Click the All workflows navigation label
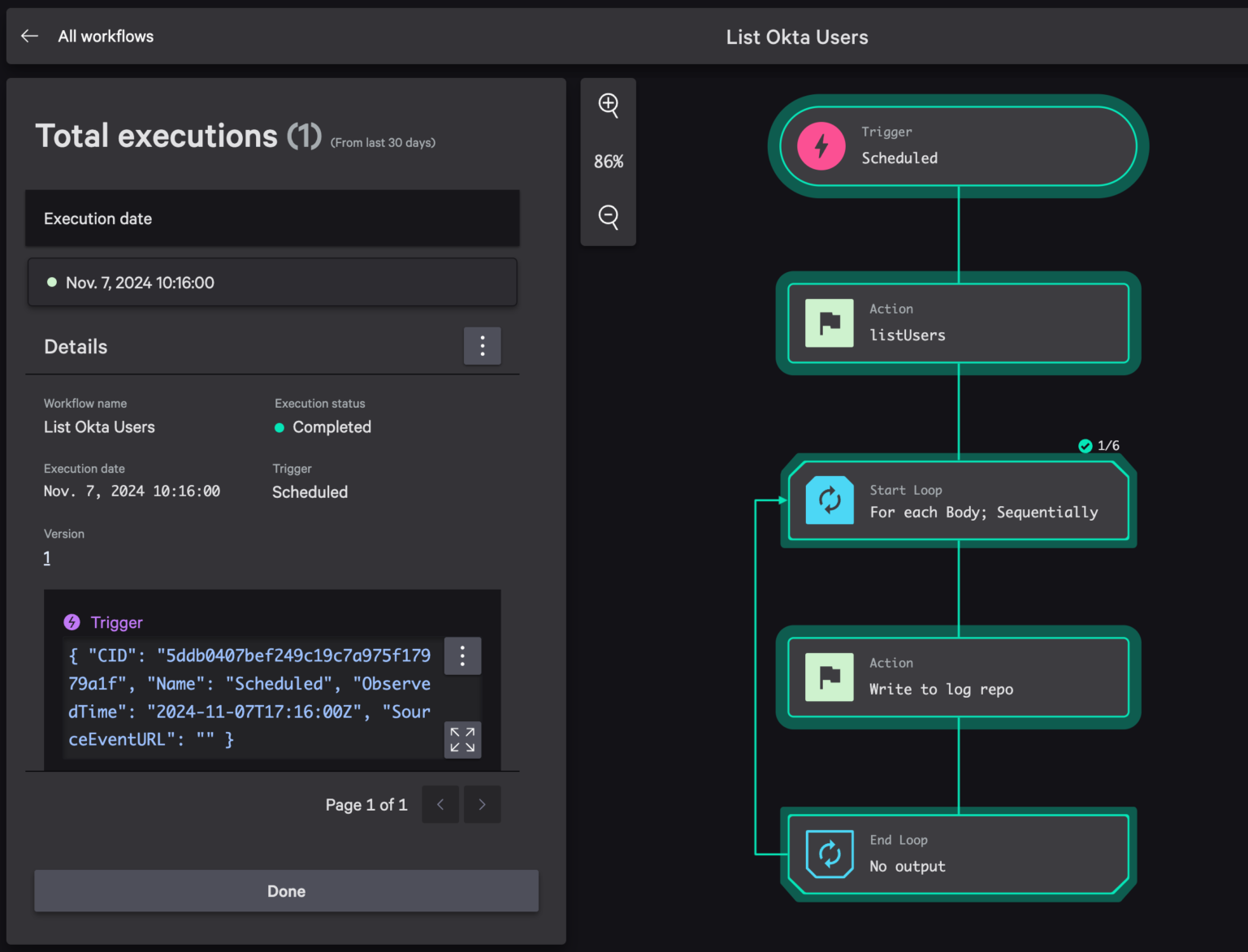The height and width of the screenshot is (952, 1248). coord(106,37)
